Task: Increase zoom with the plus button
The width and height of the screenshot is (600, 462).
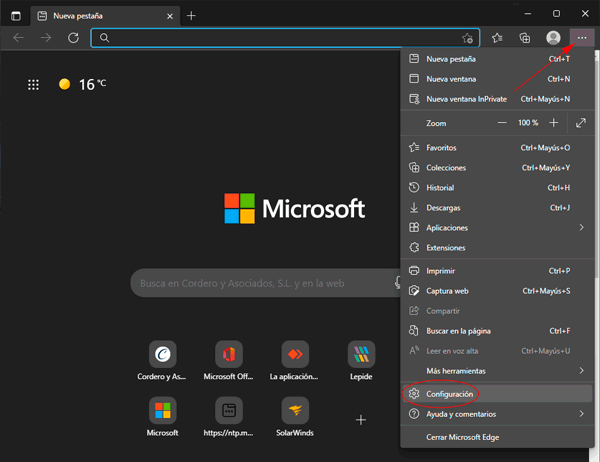Action: (x=553, y=123)
